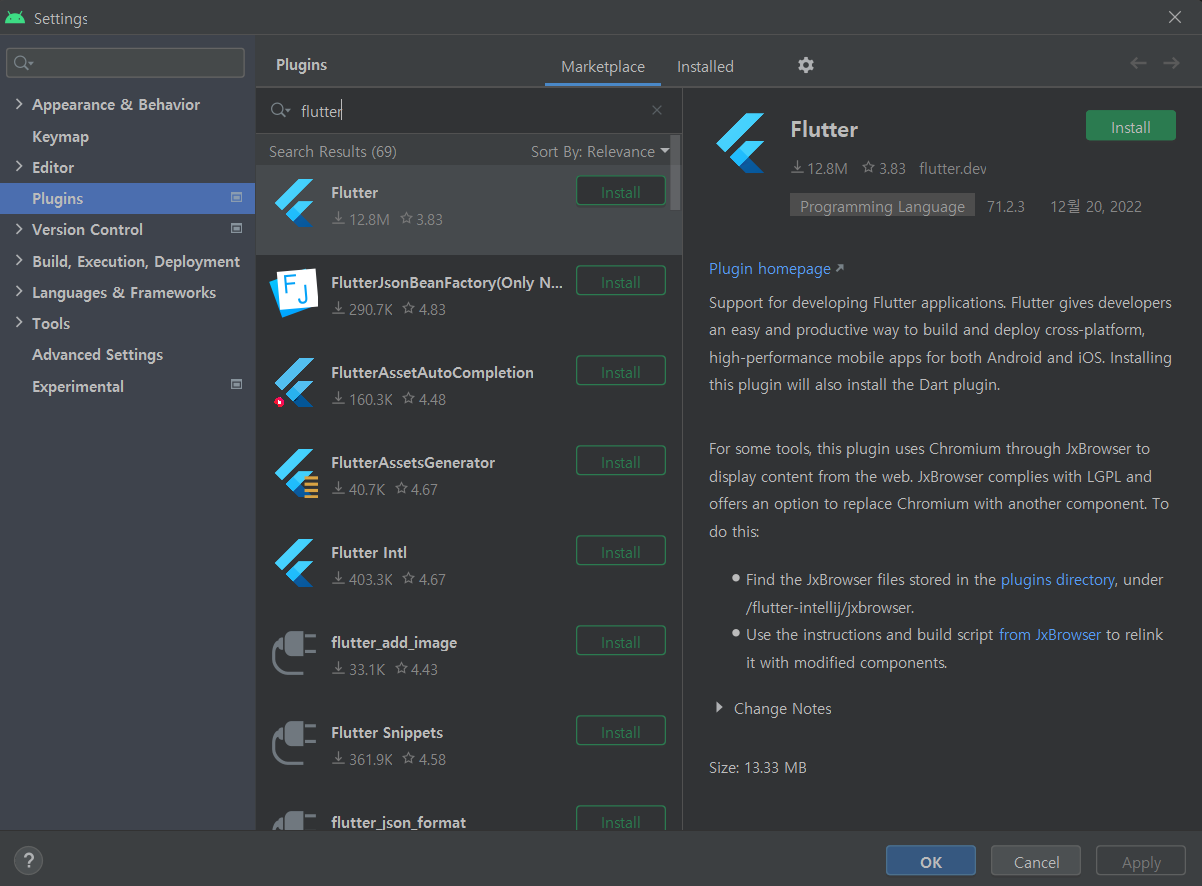
Task: Clear the plugin search text with the X
Action: tap(657, 111)
